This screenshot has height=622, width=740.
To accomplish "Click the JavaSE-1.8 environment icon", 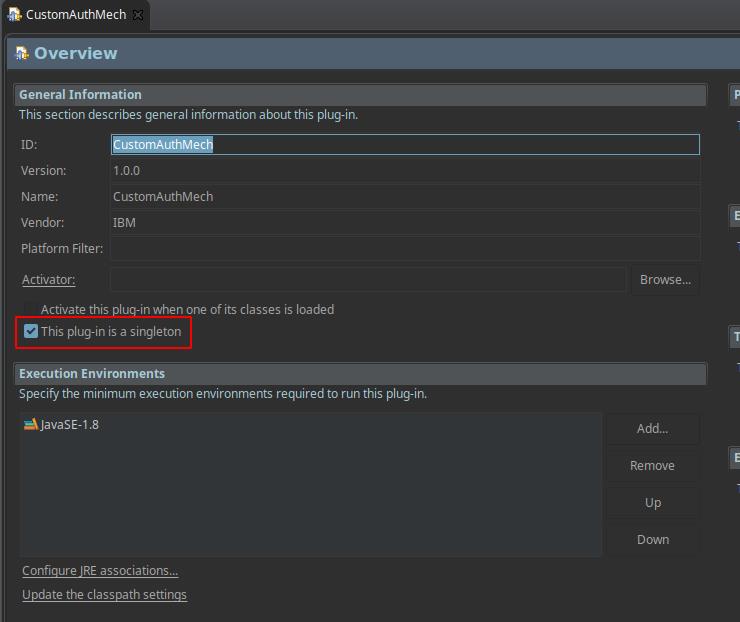I will pyautogui.click(x=31, y=424).
